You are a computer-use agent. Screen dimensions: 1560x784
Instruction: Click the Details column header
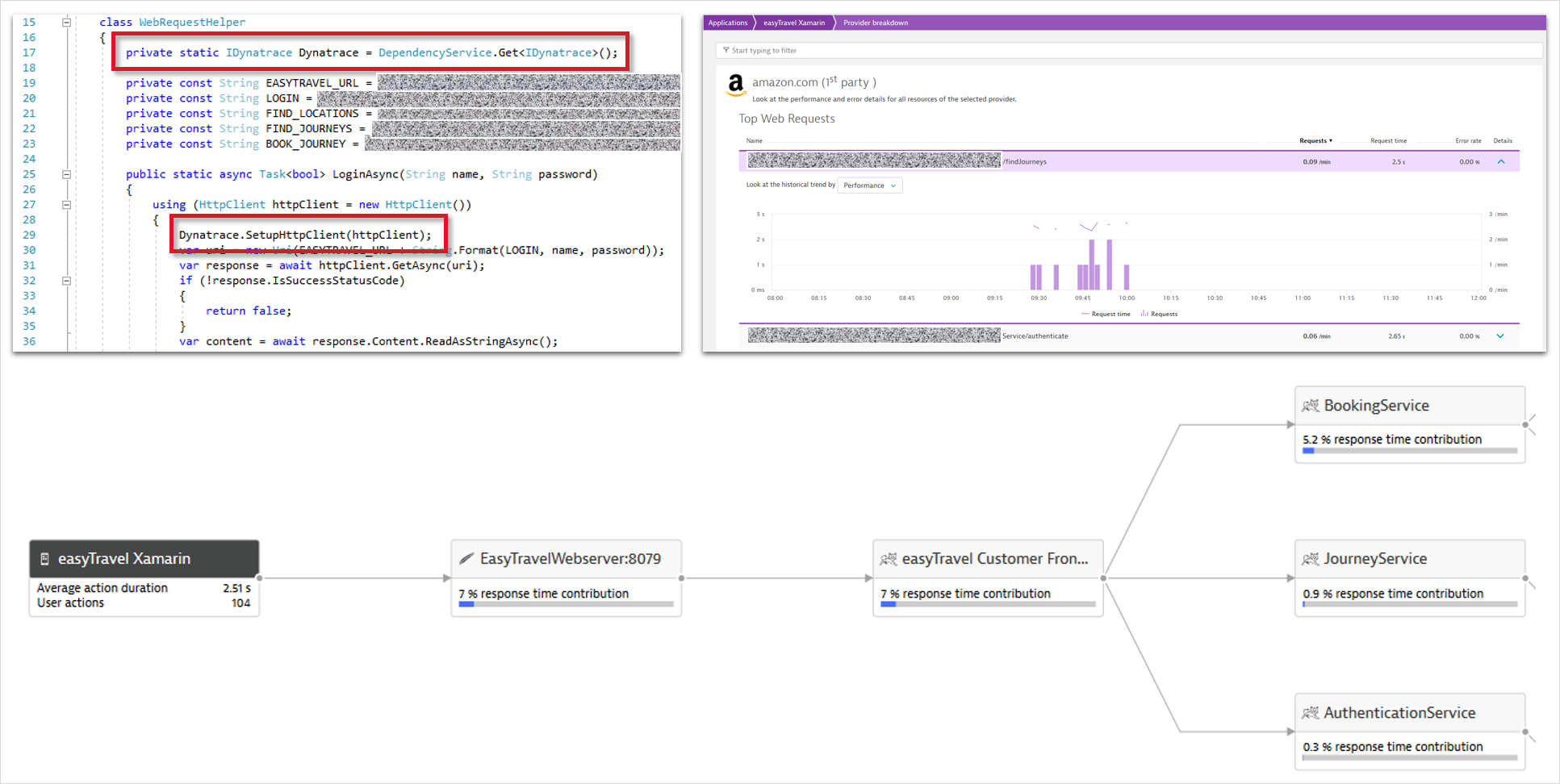coord(1503,141)
